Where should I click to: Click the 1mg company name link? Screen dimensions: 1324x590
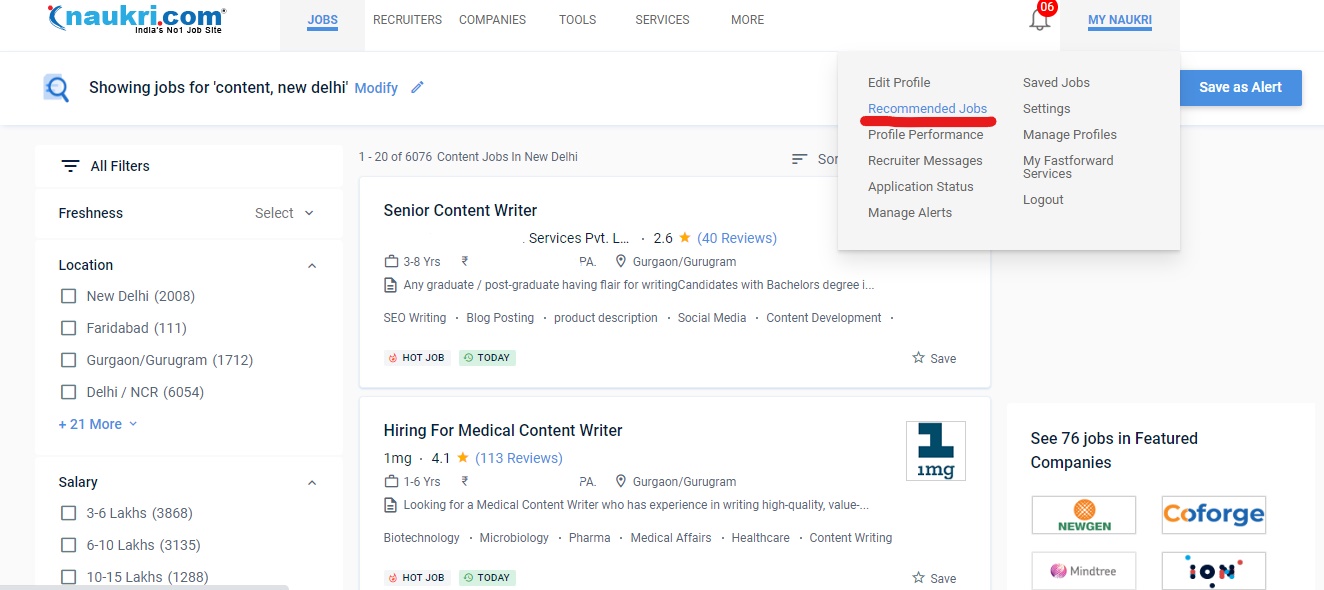[397, 458]
